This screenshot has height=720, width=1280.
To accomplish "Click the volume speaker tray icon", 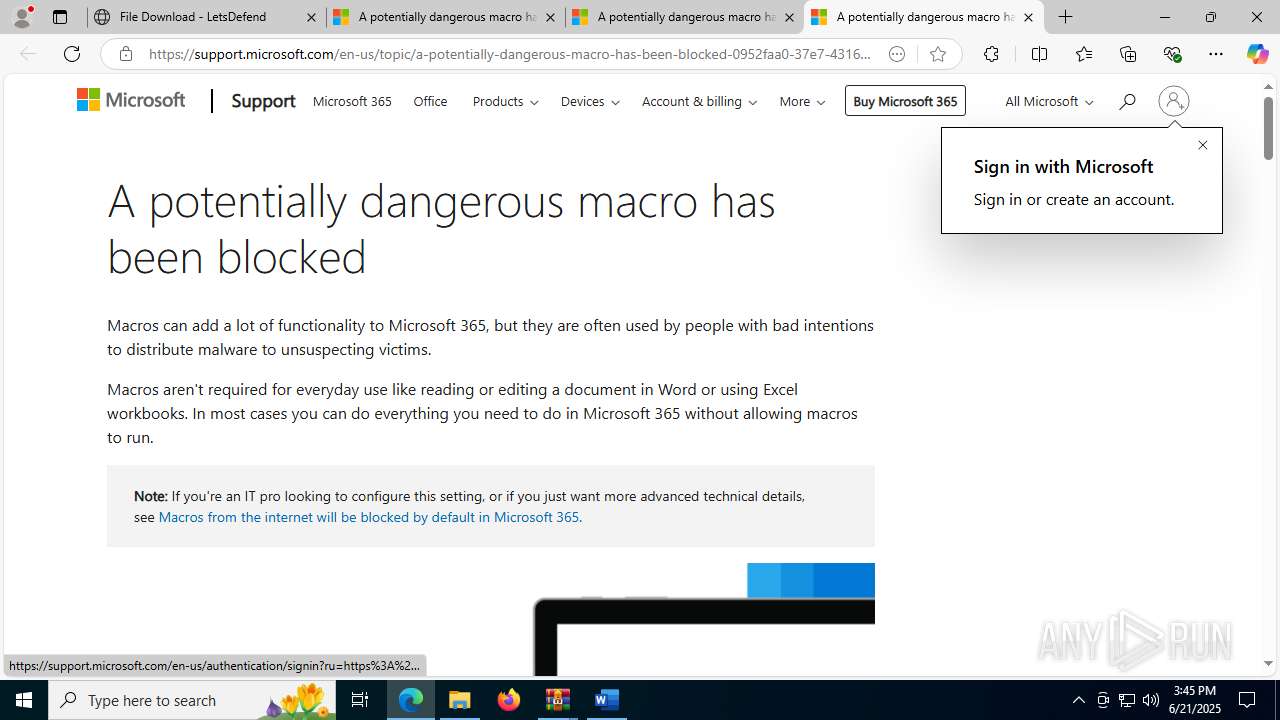I will point(1151,700).
